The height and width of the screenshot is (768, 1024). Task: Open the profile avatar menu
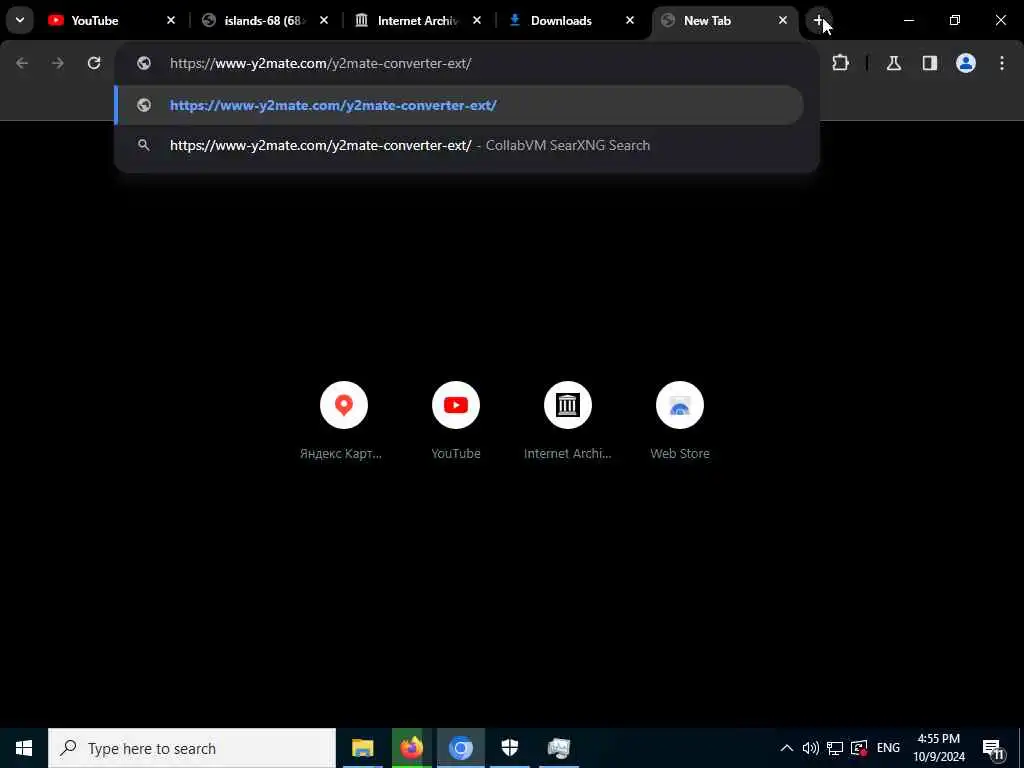966,63
